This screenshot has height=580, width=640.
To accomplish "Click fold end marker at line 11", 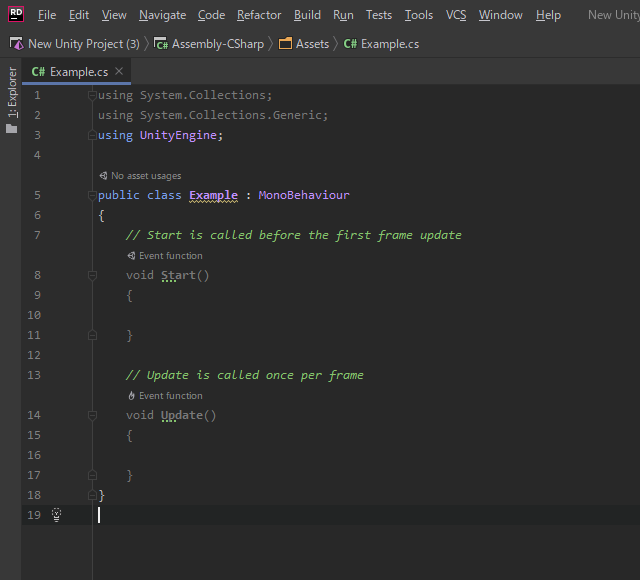I will (92, 335).
